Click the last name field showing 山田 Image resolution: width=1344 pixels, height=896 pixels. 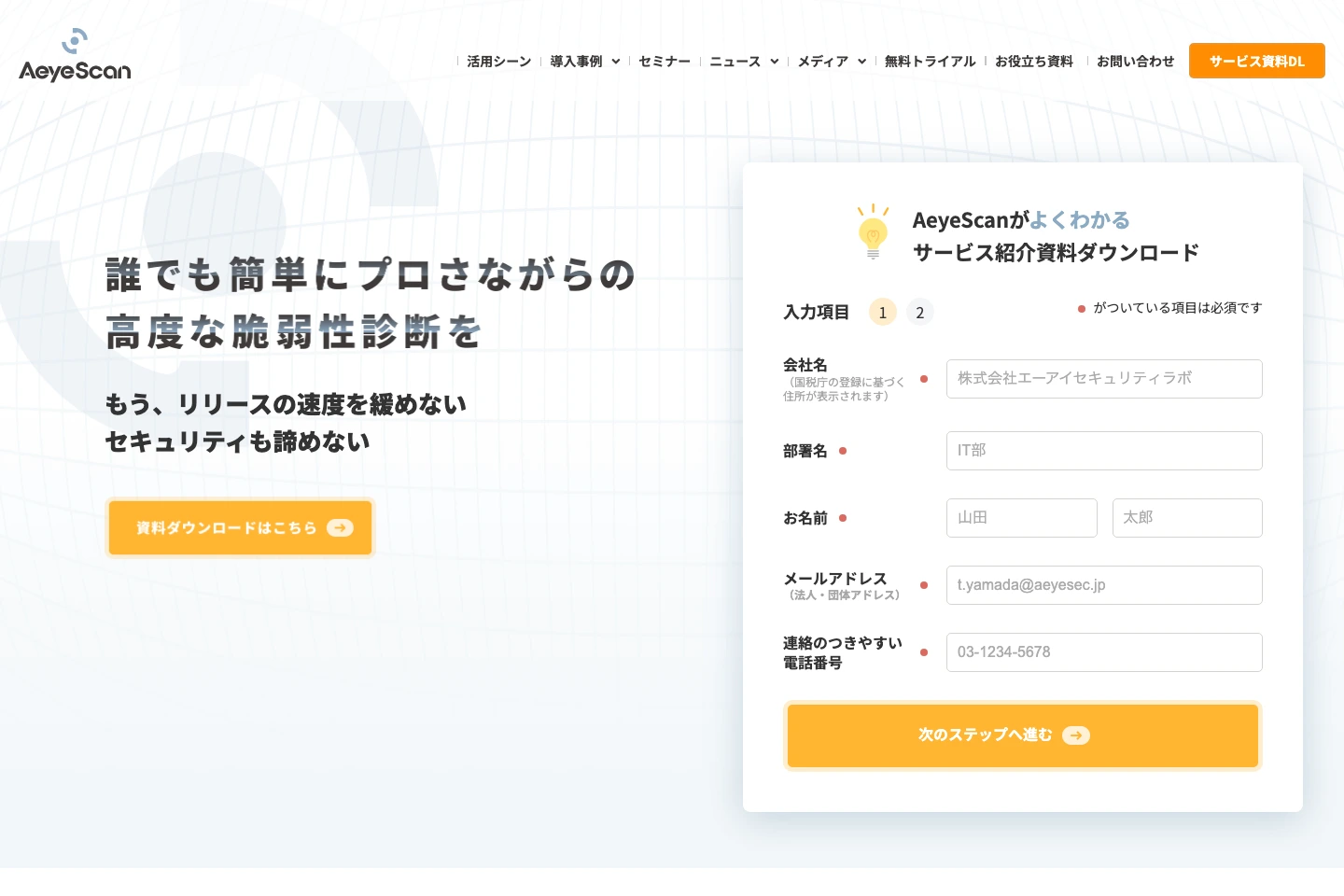pos(1021,518)
